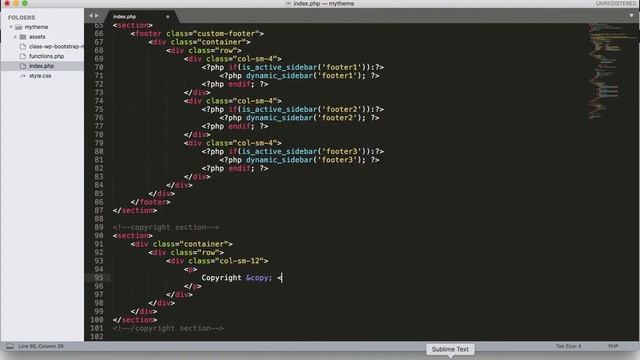640x360 pixels.
Task: Go to next tab arrow
Action: [97, 16]
